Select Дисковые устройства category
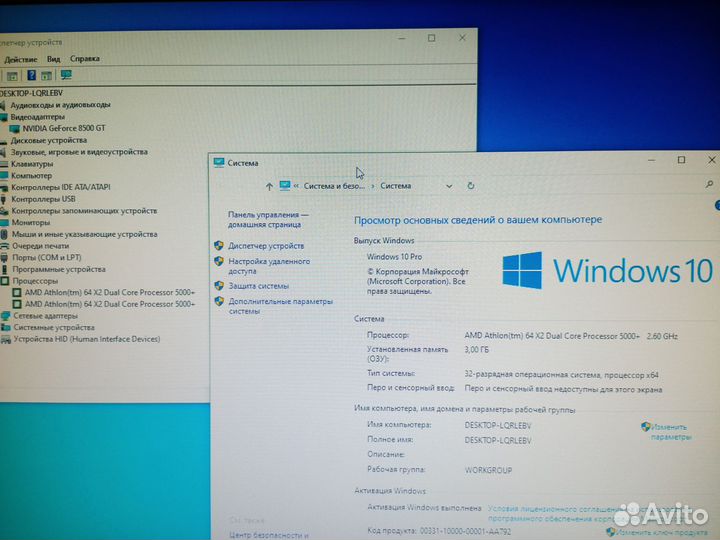The image size is (720, 540). point(49,140)
